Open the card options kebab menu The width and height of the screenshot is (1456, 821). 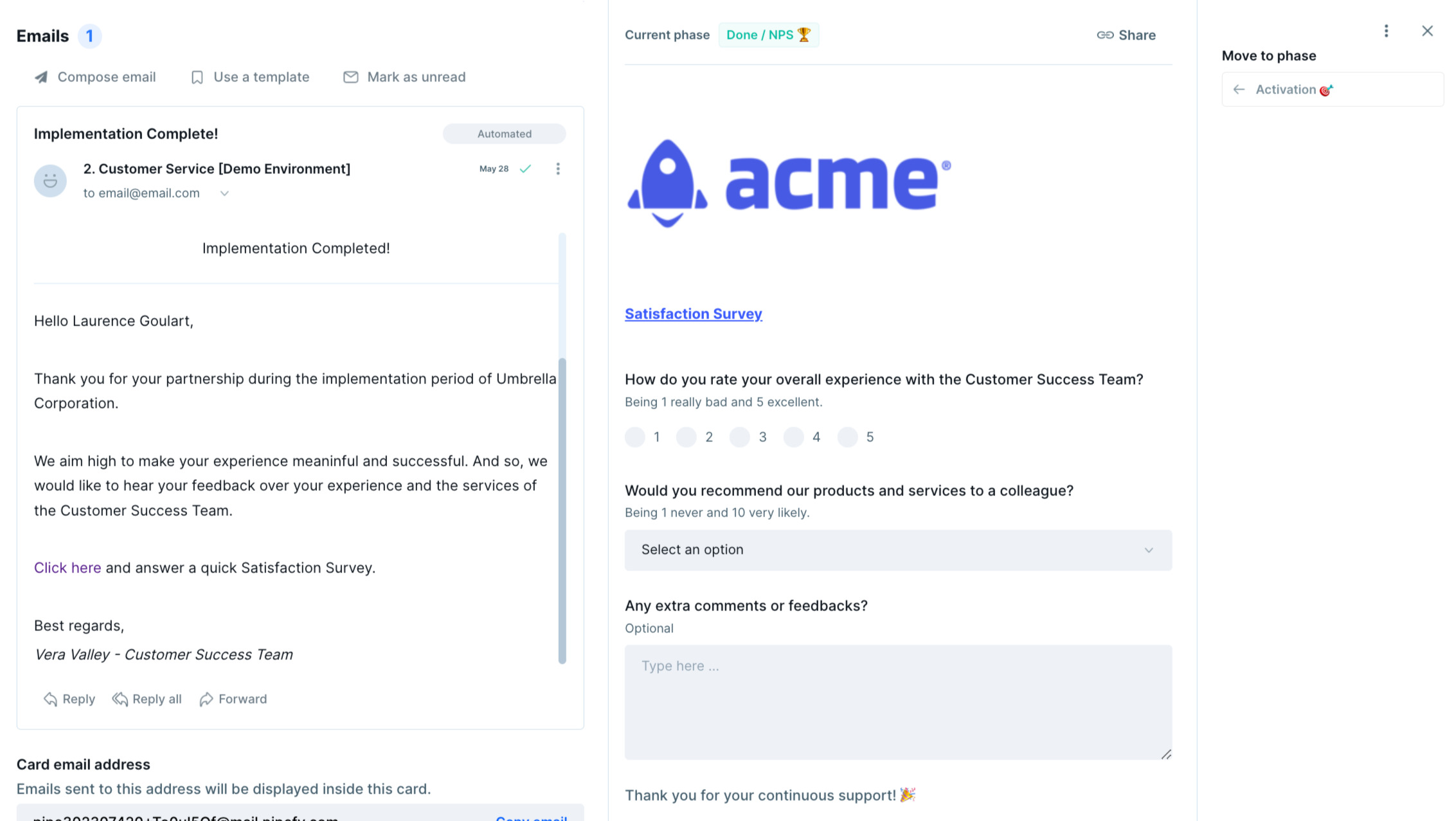[x=1387, y=31]
